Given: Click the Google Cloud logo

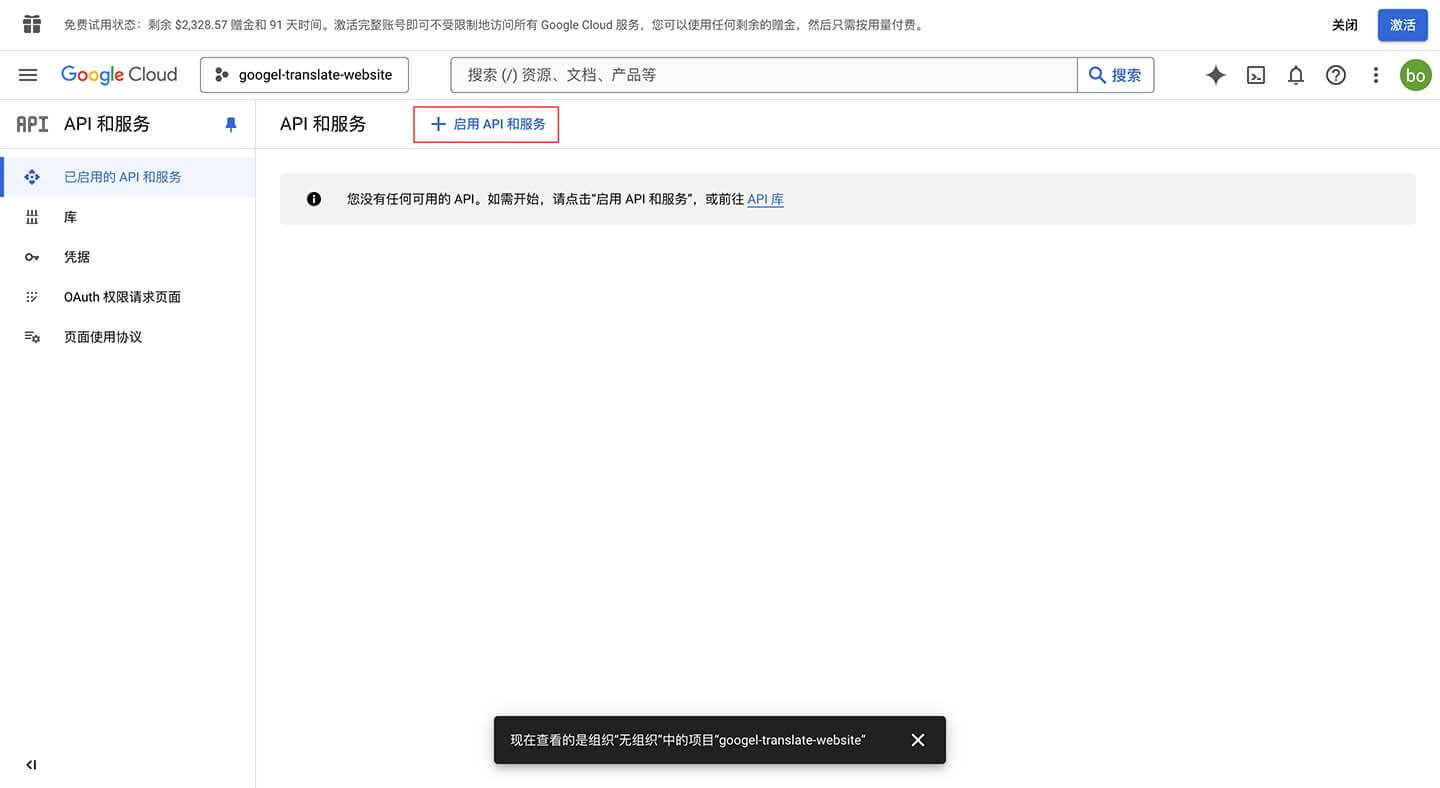Looking at the screenshot, I should click(x=119, y=75).
